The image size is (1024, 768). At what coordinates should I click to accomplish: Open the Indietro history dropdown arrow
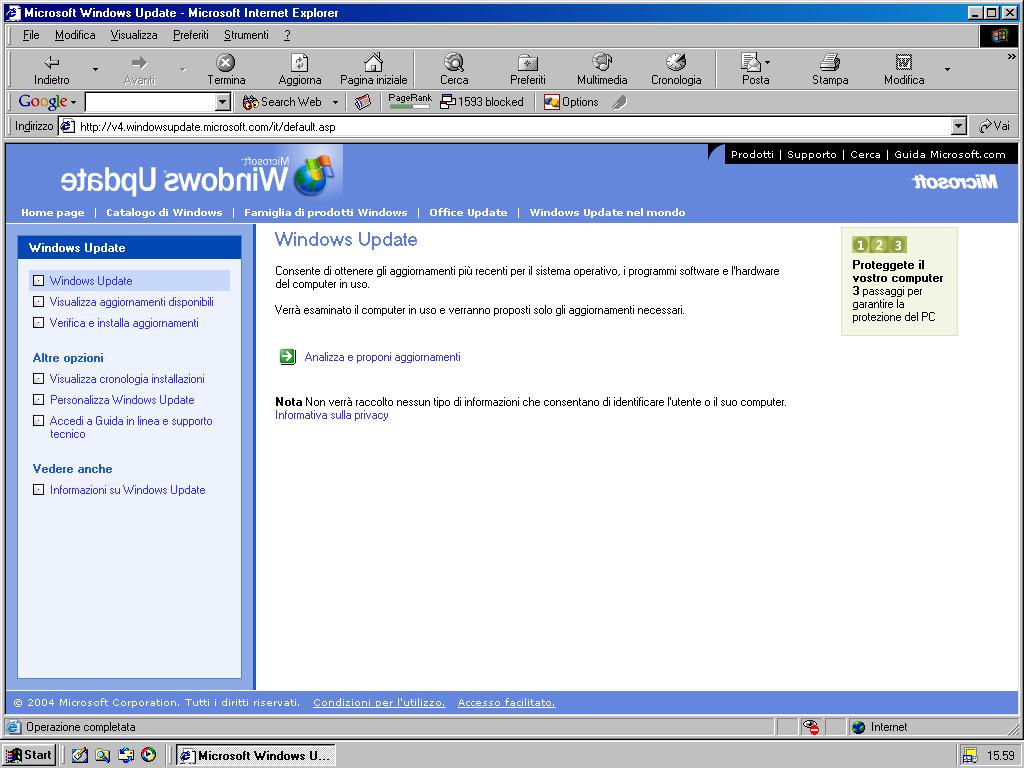click(95, 69)
